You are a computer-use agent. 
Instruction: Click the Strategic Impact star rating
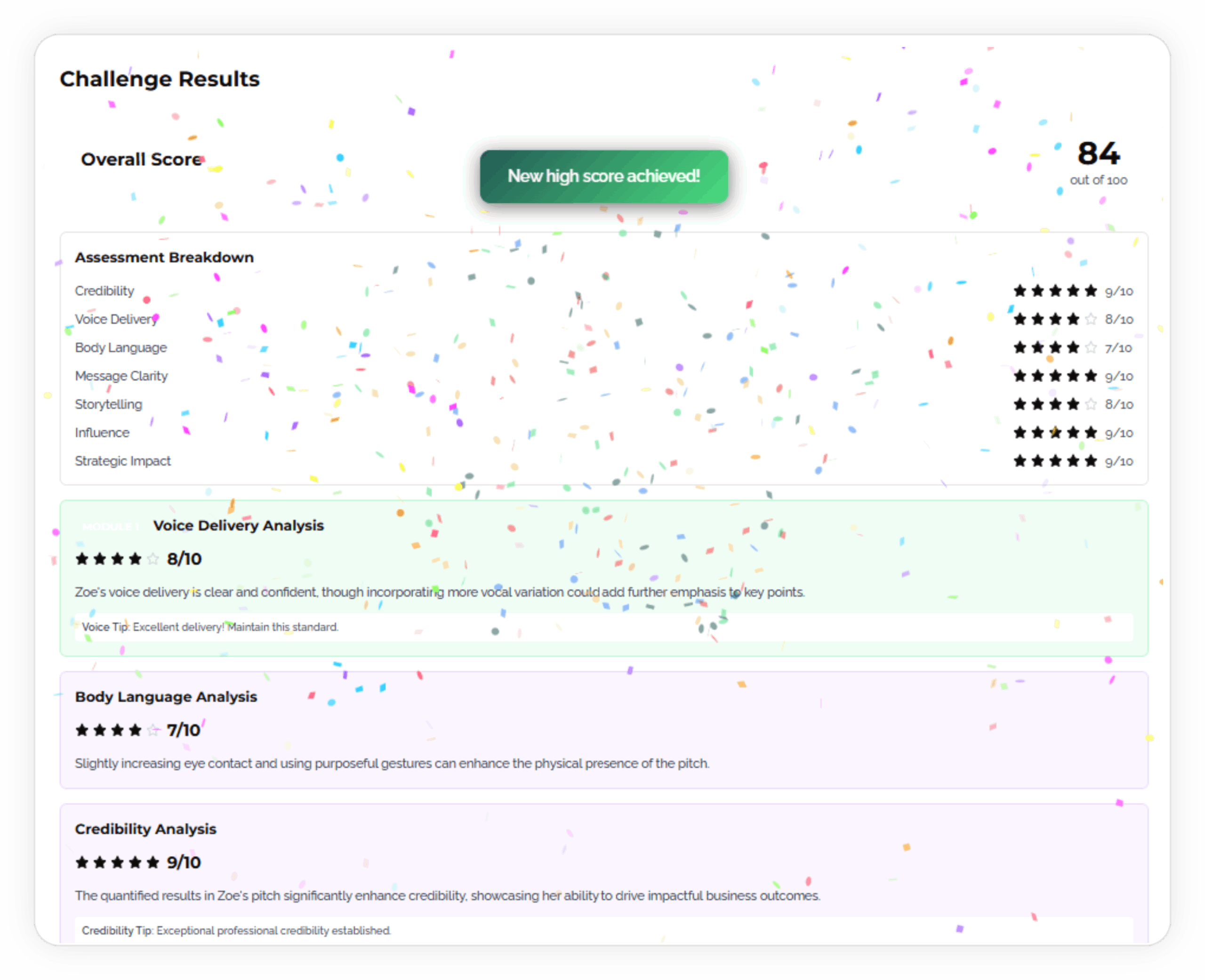[1054, 461]
